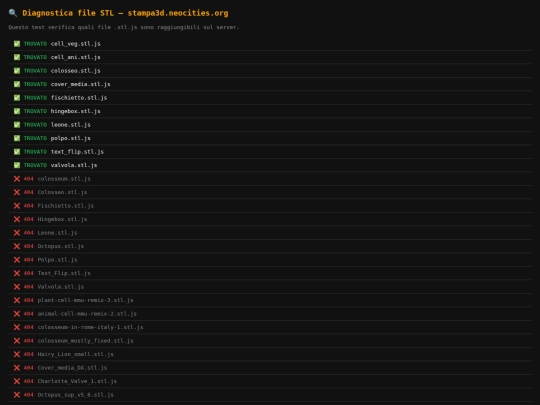Click the red X icon for colosseum.stl.js
540x405 pixels.
(17, 179)
